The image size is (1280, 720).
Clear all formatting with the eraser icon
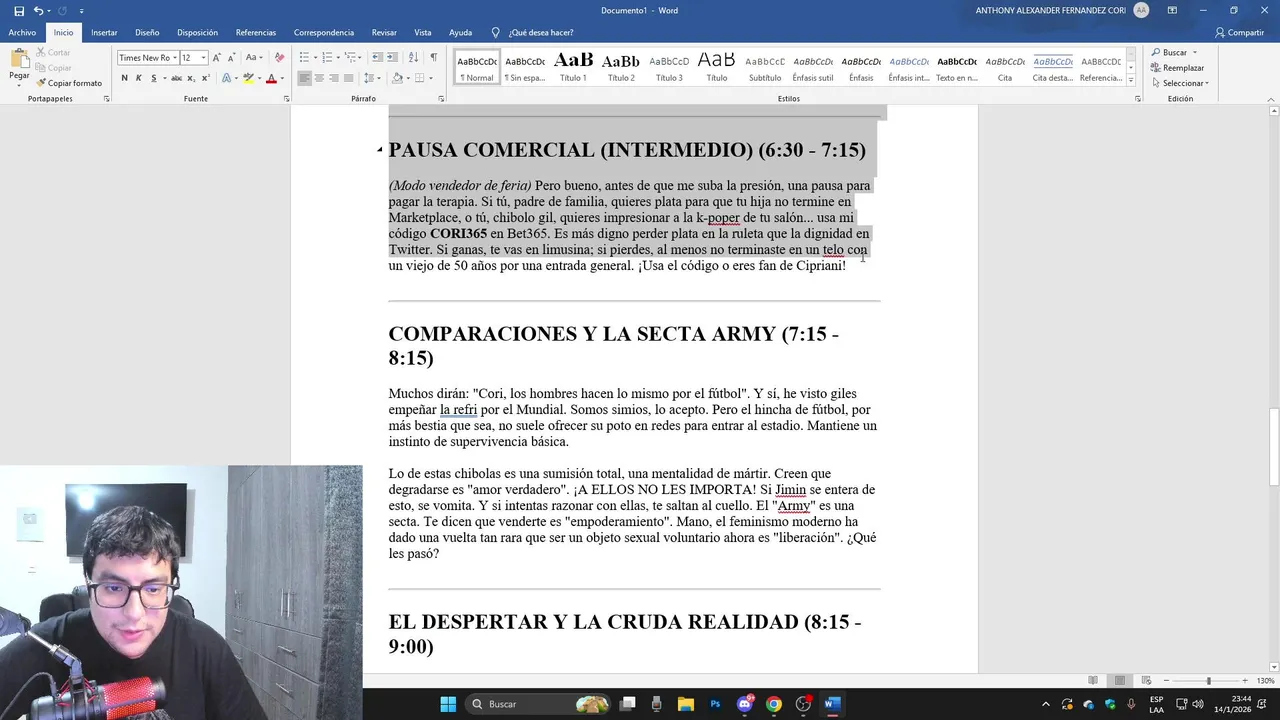point(279,57)
